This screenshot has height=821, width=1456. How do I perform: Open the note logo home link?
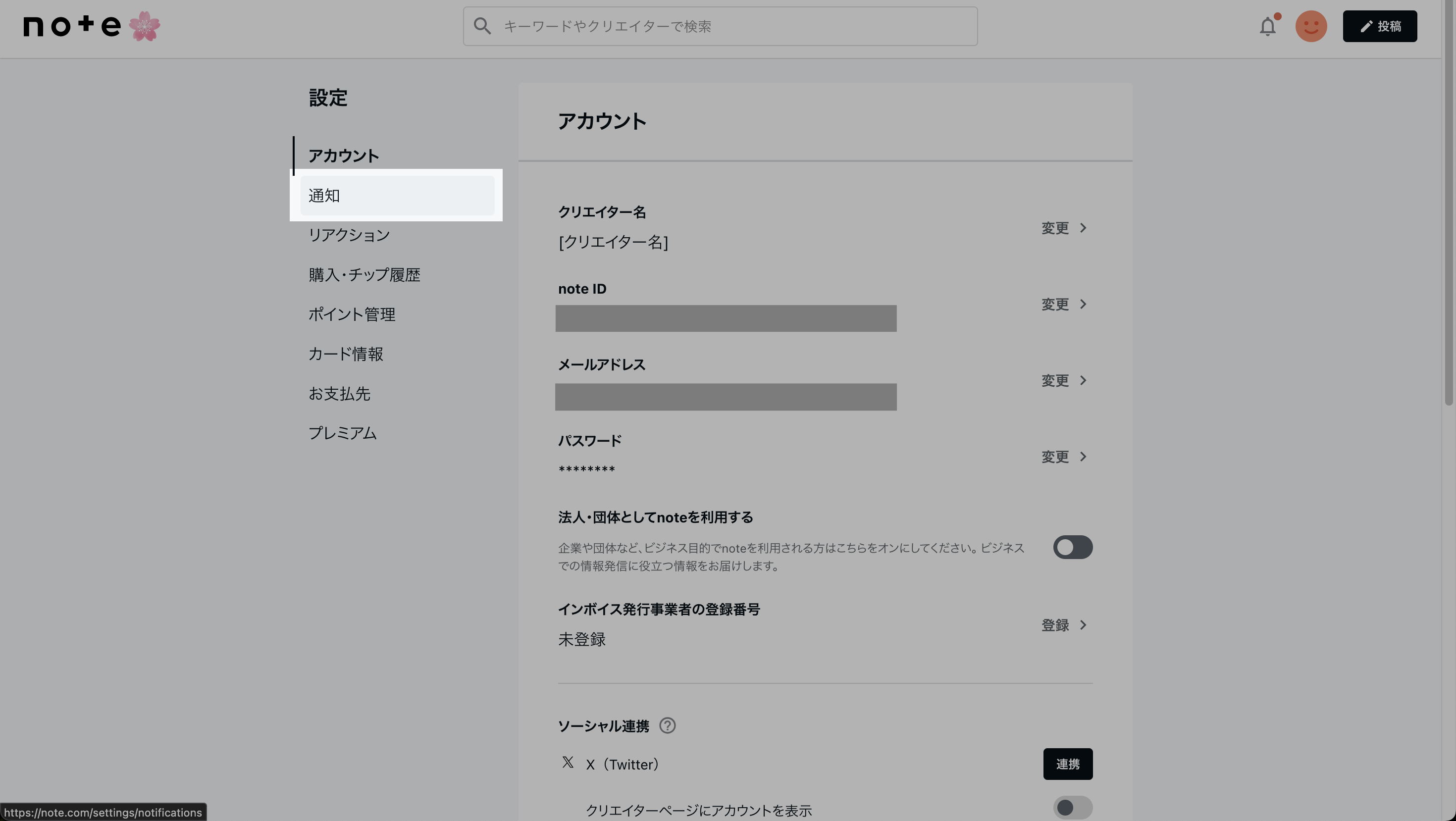pos(72,26)
